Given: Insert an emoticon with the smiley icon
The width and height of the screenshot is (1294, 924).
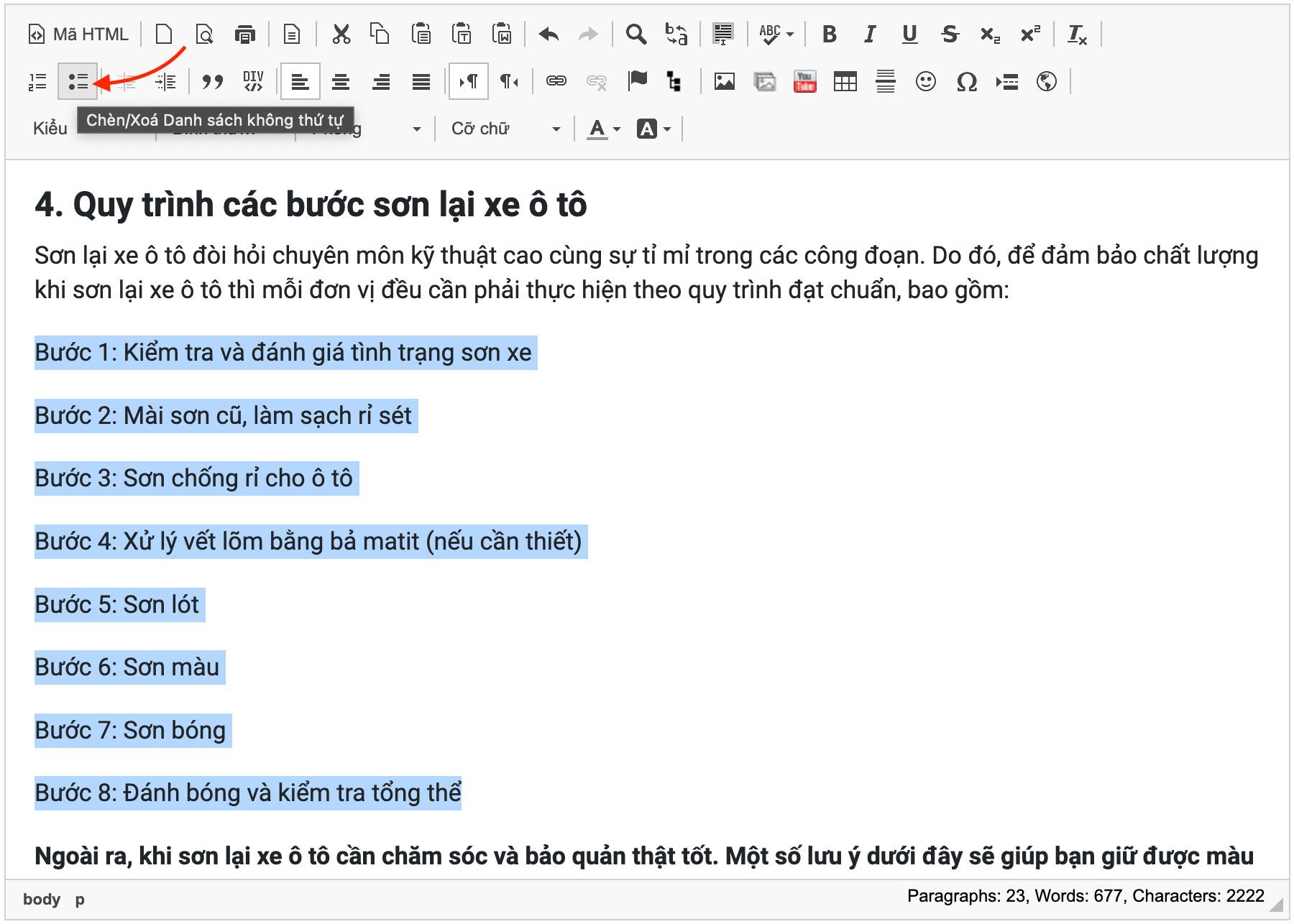Looking at the screenshot, I should pos(925,82).
